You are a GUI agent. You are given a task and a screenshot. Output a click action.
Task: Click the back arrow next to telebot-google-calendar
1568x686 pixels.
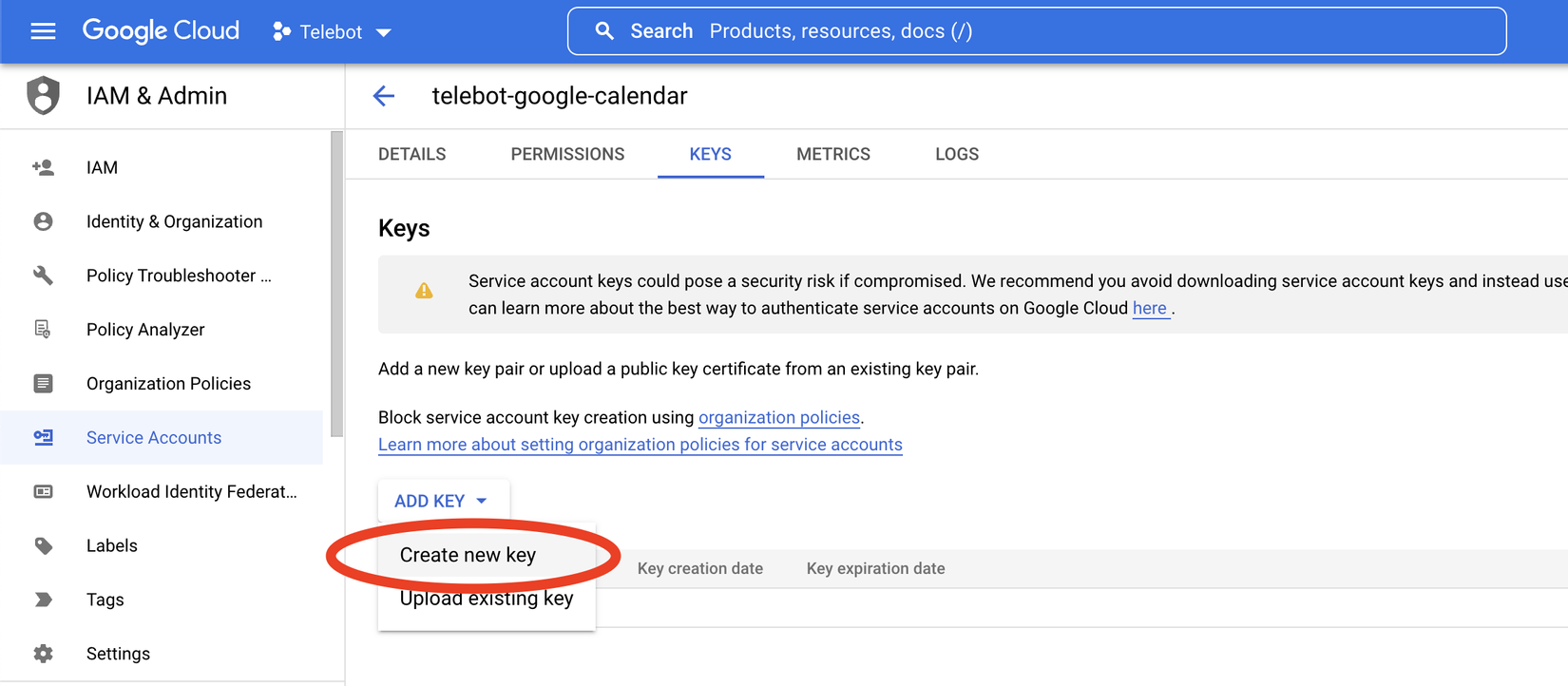[x=384, y=96]
